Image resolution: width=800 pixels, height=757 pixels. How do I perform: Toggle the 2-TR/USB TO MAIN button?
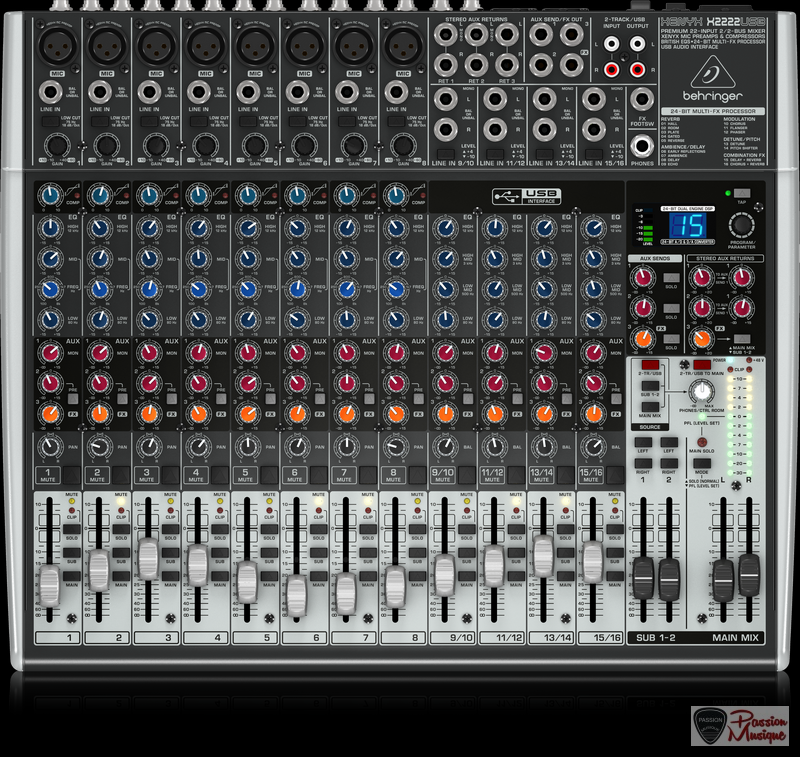click(x=702, y=365)
